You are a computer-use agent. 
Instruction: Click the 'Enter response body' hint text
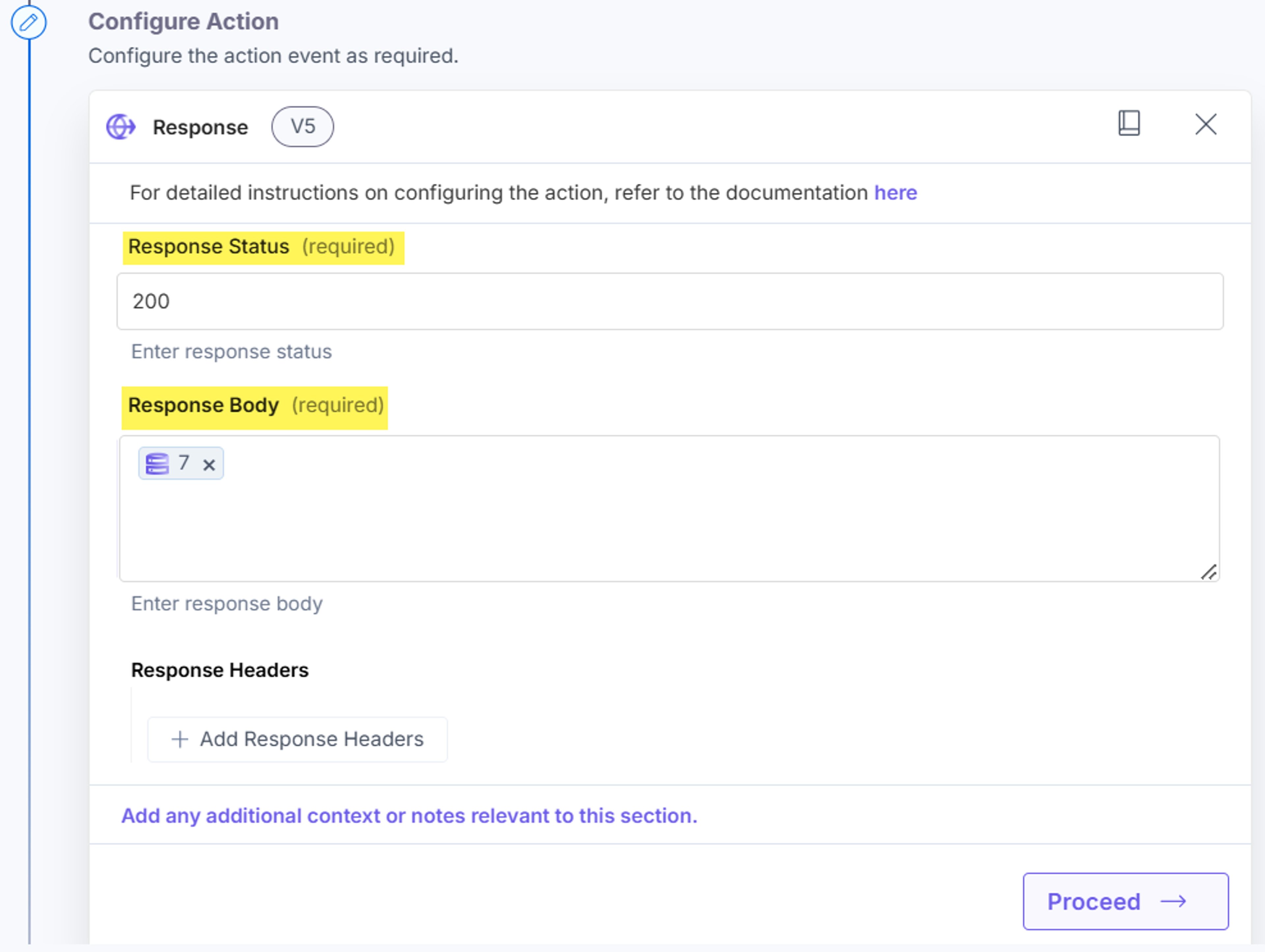click(227, 604)
